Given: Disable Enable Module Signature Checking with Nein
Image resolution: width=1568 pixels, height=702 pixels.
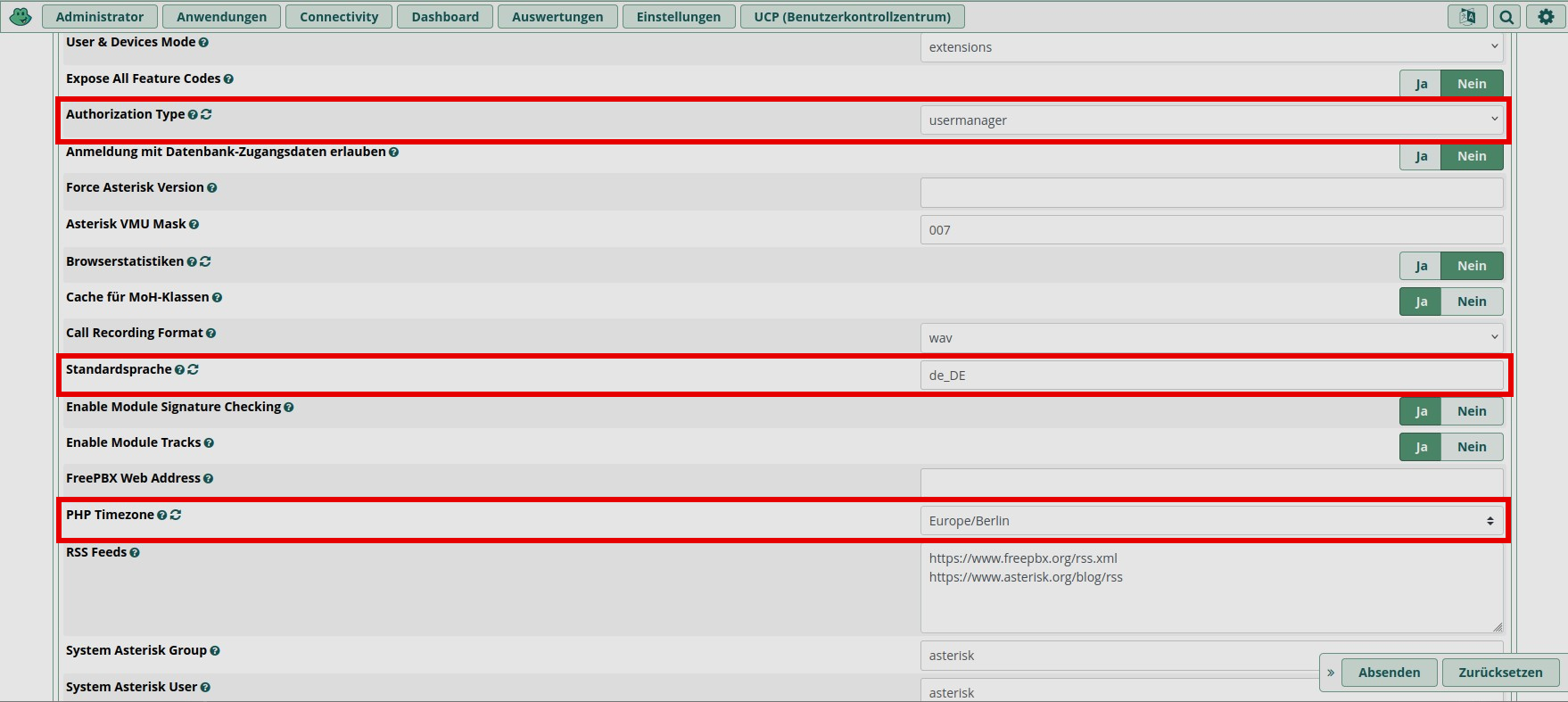Looking at the screenshot, I should 1471,411.
